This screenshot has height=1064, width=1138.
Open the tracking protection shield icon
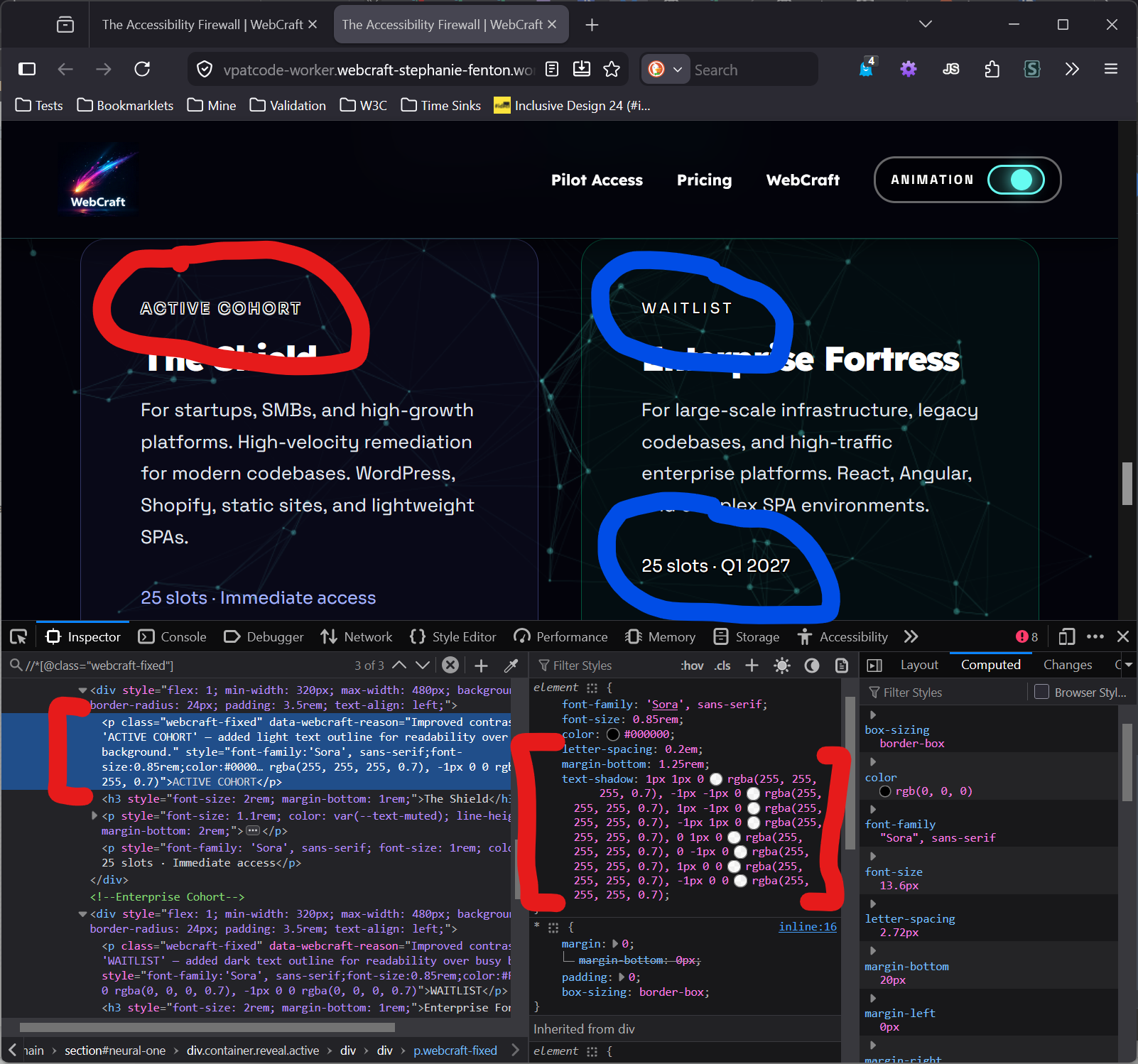pos(205,69)
